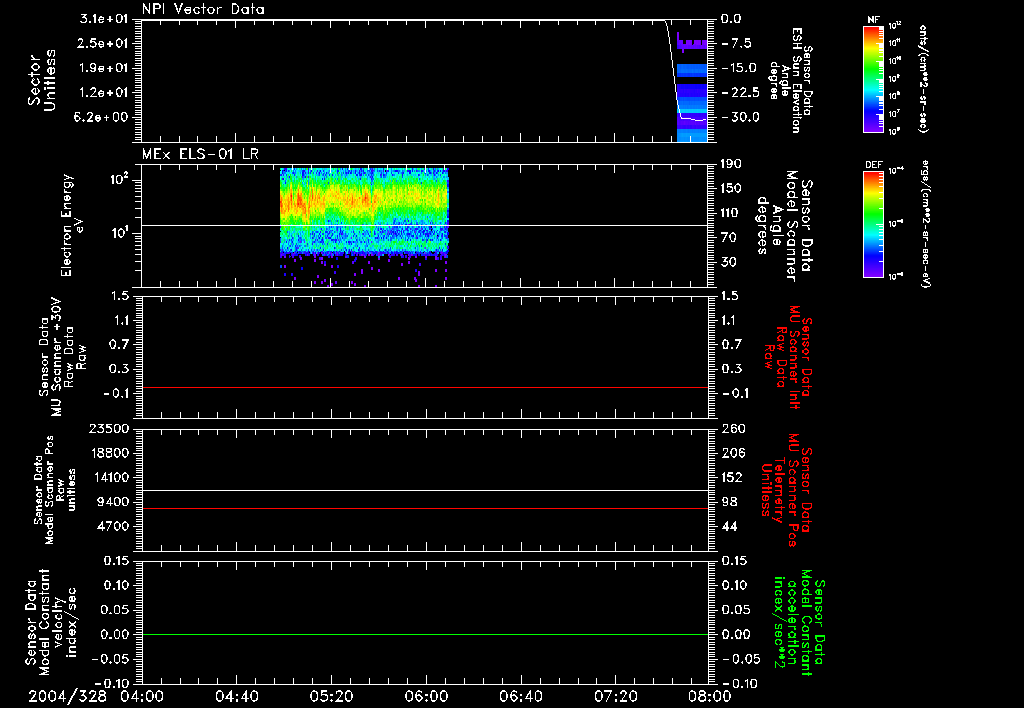
Task: Click the -7.5 Sun Elevation tick label
Action: [737, 43]
